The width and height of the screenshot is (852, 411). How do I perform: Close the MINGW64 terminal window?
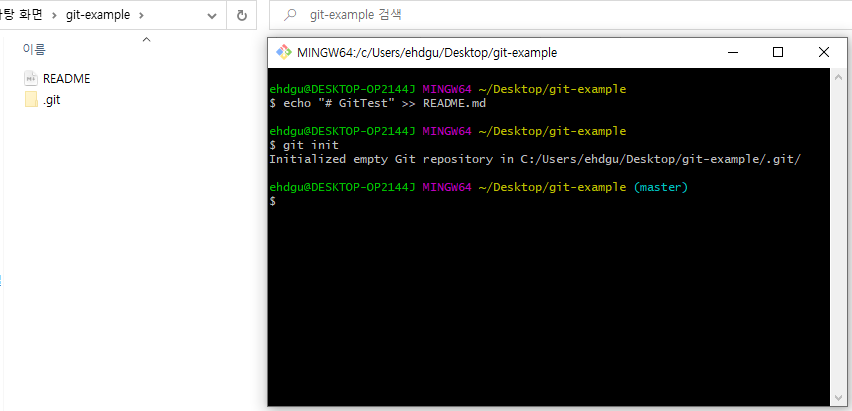[823, 52]
